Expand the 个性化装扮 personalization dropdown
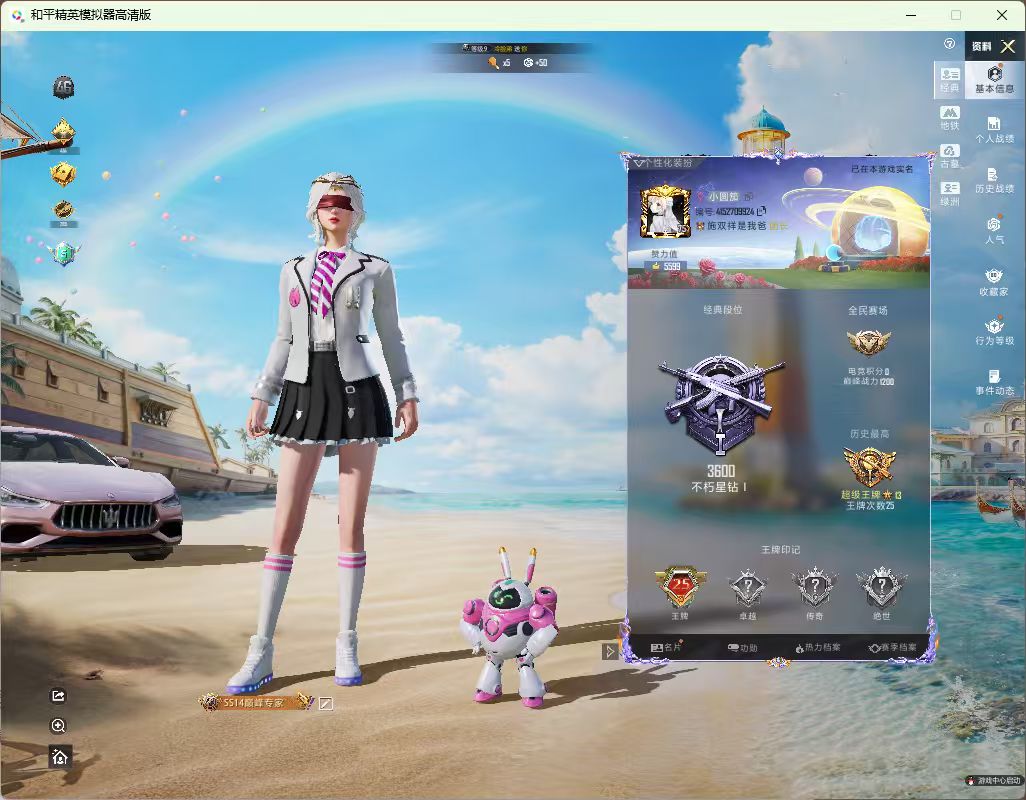The height and width of the screenshot is (800, 1026). click(x=662, y=163)
